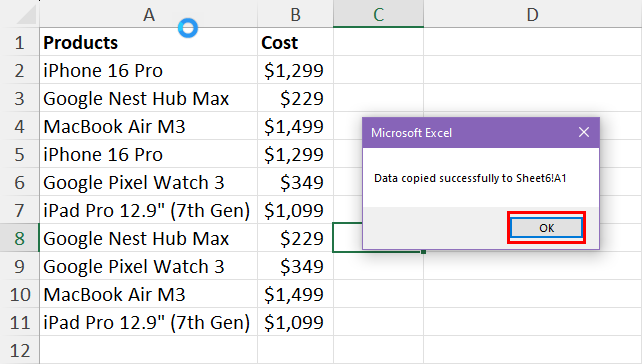Close the Microsoft Excel message box
Image resolution: width=642 pixels, height=364 pixels.
pos(583,132)
